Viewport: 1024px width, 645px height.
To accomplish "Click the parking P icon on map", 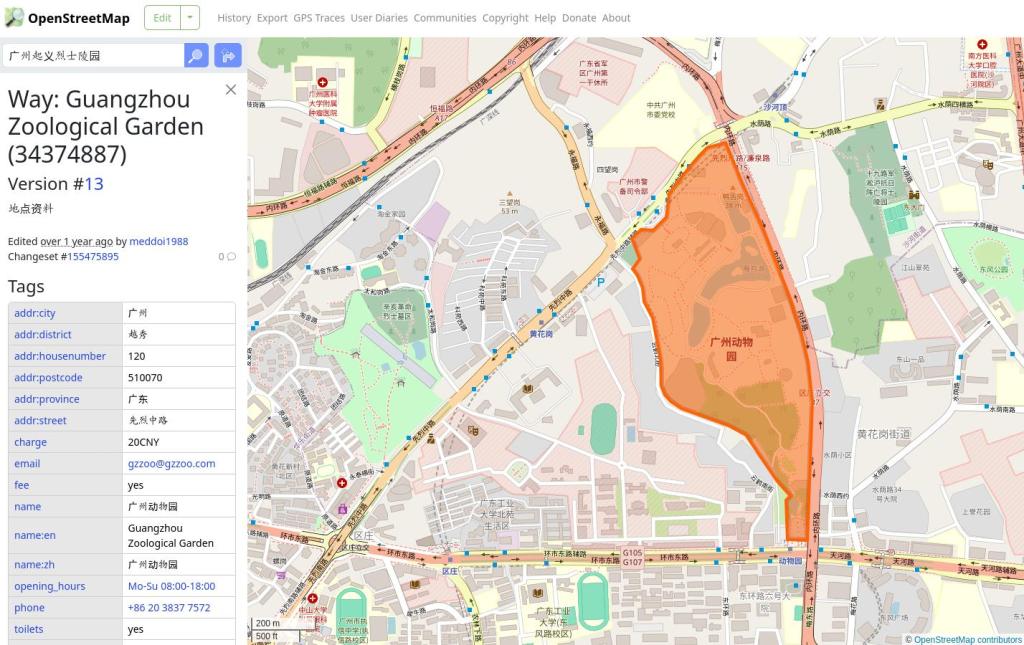I will [601, 282].
